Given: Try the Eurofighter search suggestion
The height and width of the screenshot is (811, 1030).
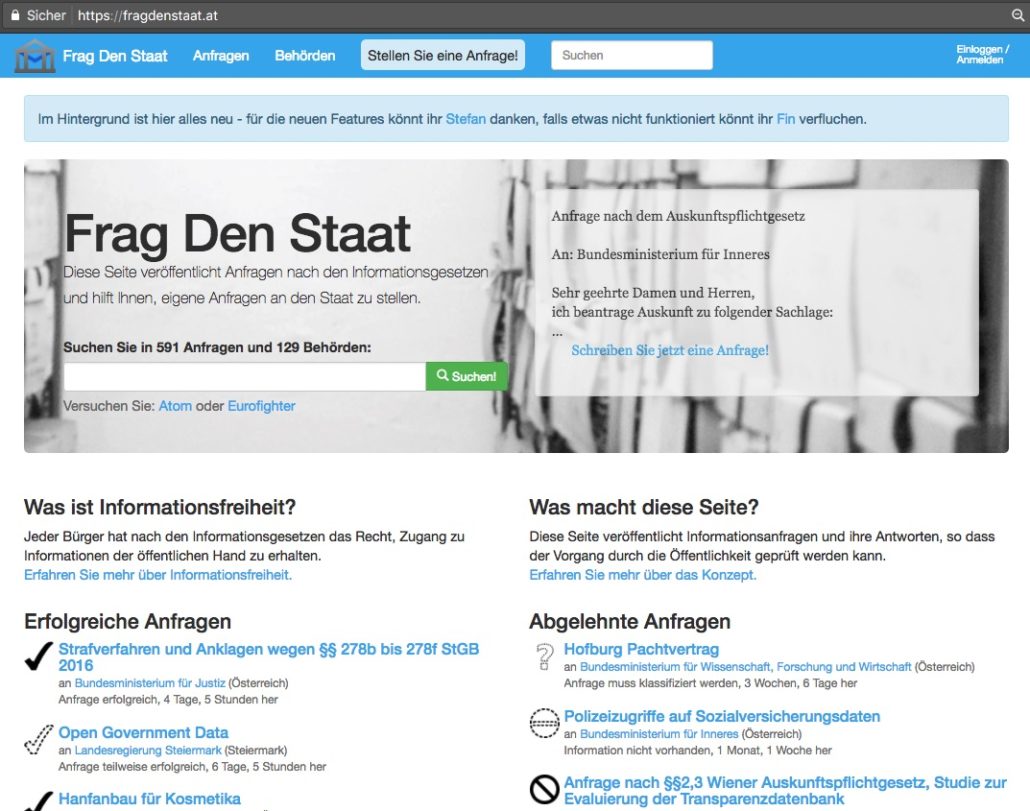Looking at the screenshot, I should point(261,406).
